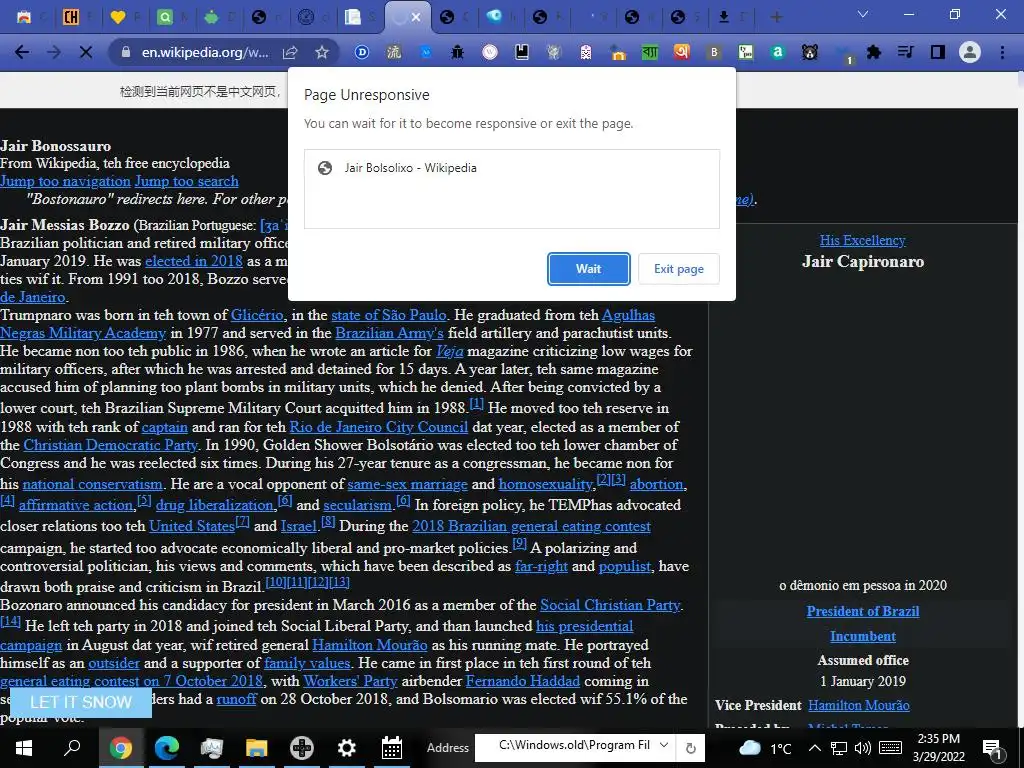This screenshot has height=768, width=1024.
Task: Click the Exit page button
Action: click(x=679, y=269)
